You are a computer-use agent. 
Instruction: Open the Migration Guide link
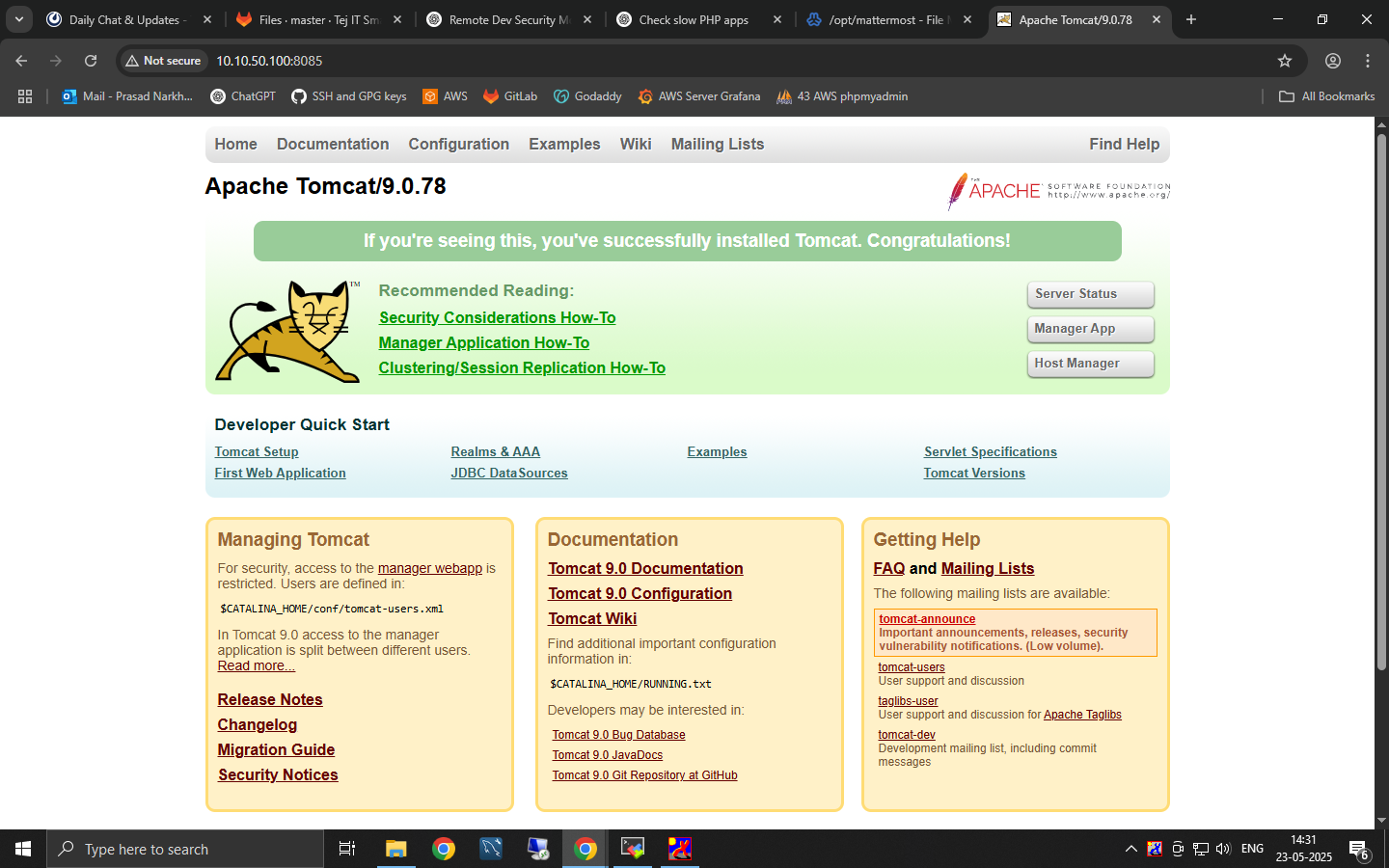point(276,749)
